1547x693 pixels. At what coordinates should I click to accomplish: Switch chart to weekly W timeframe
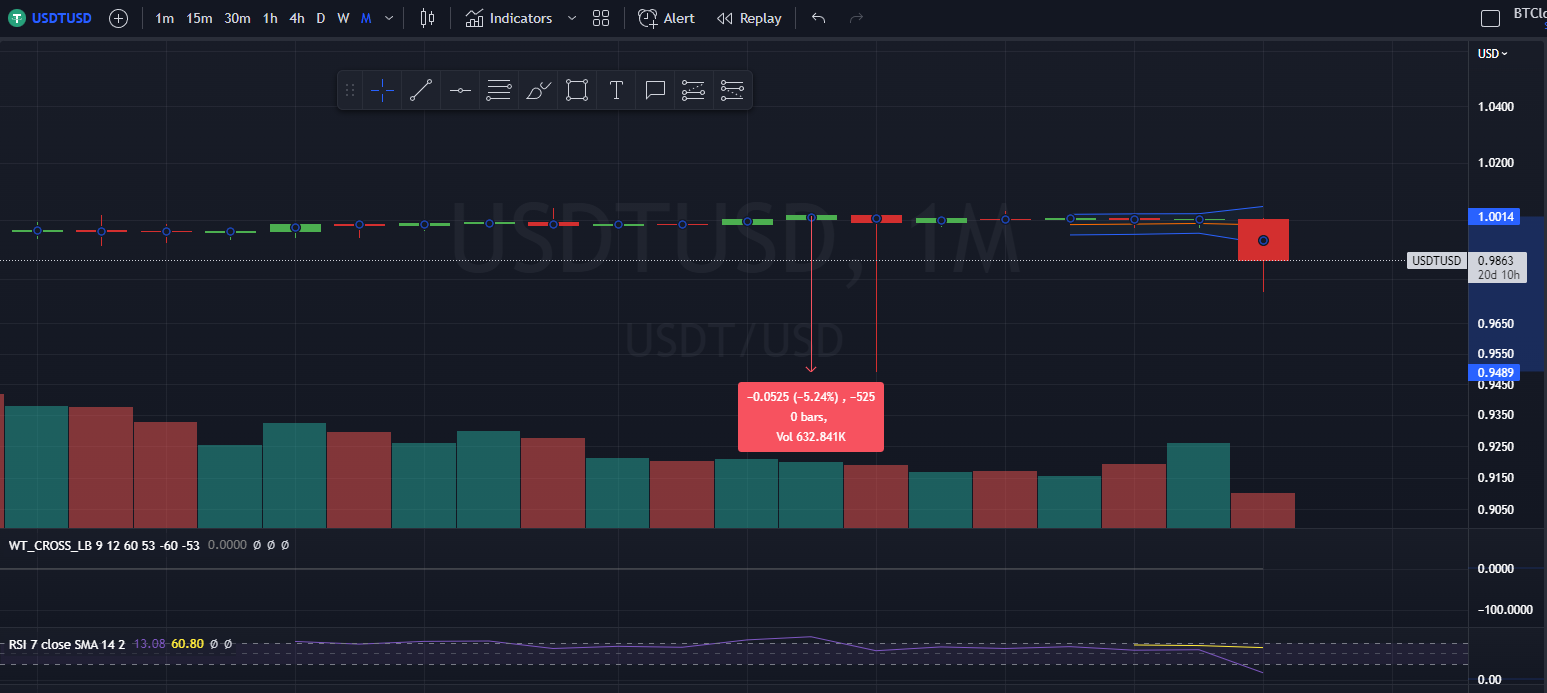pos(343,18)
